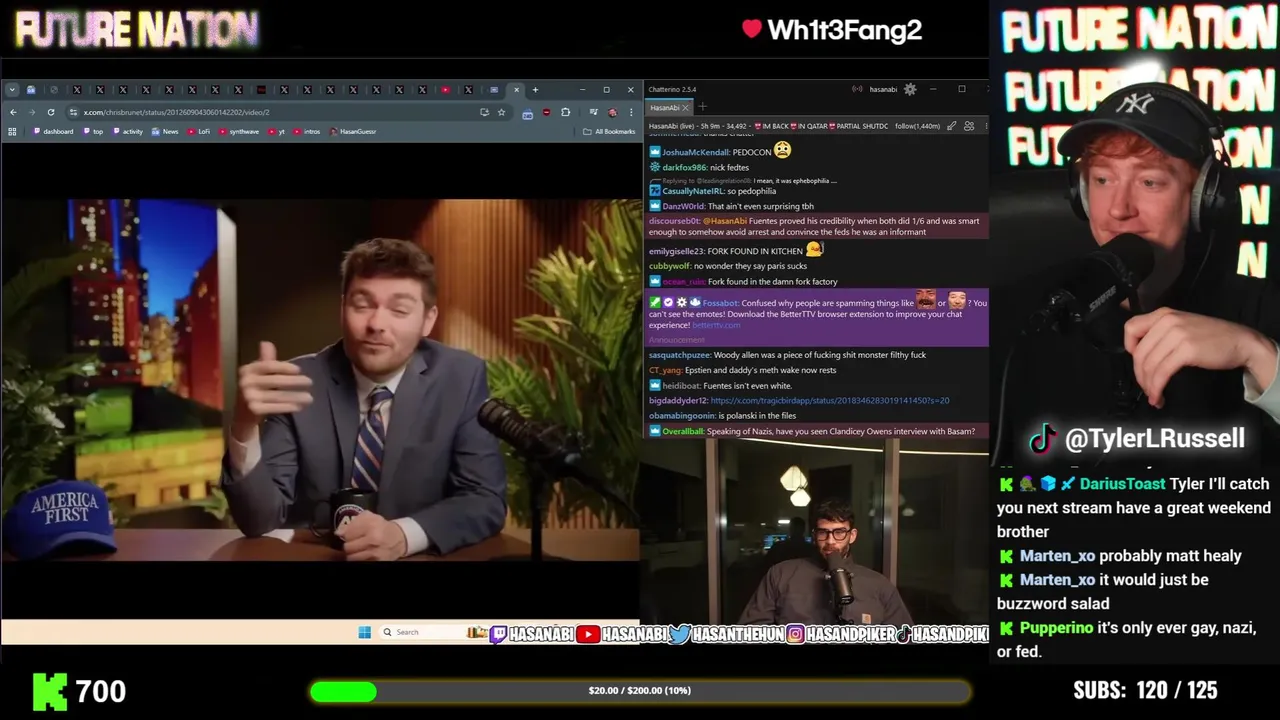Open the bookmarks bar apps grid icon
The image size is (1280, 720).
[12, 131]
